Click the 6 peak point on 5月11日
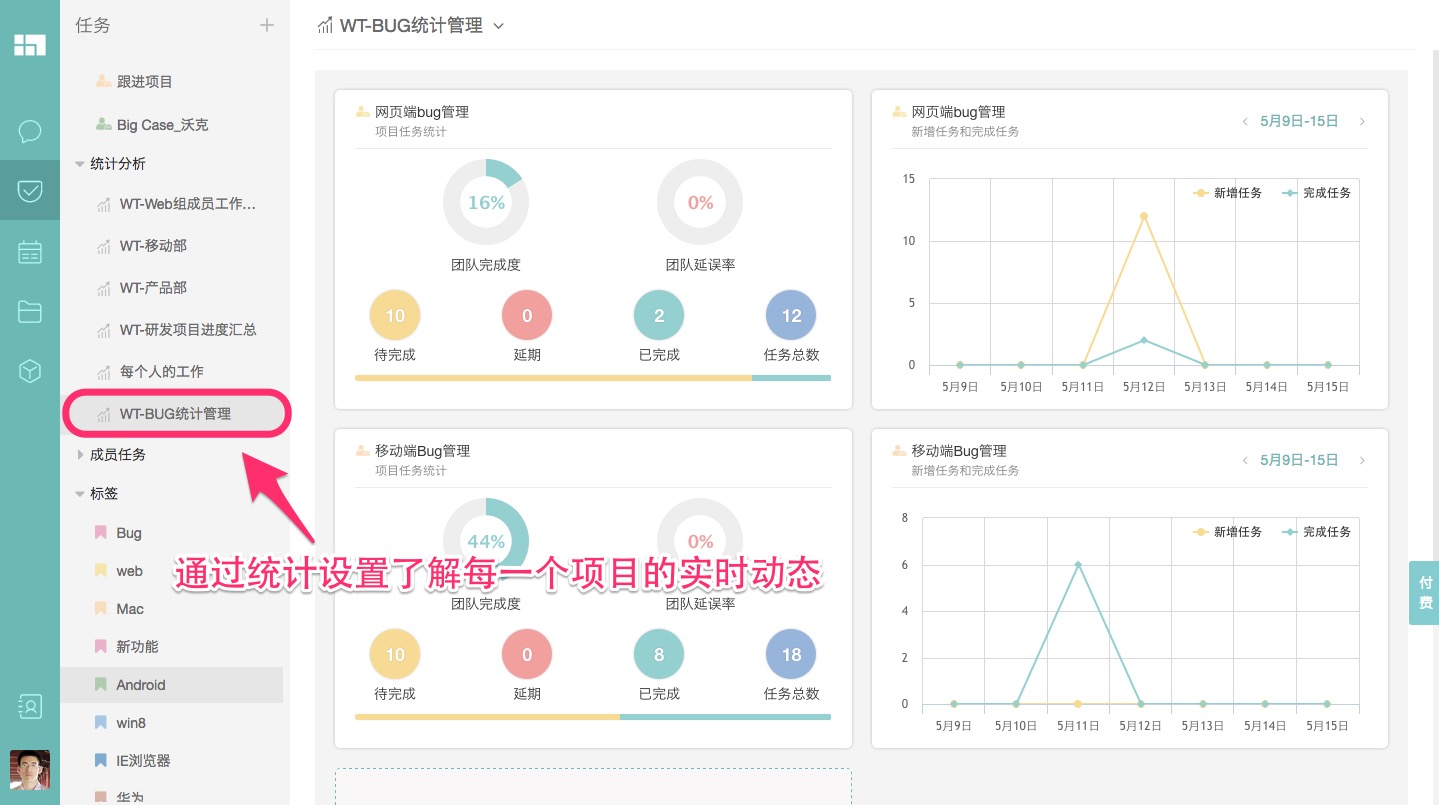1439x805 pixels. (x=1079, y=565)
